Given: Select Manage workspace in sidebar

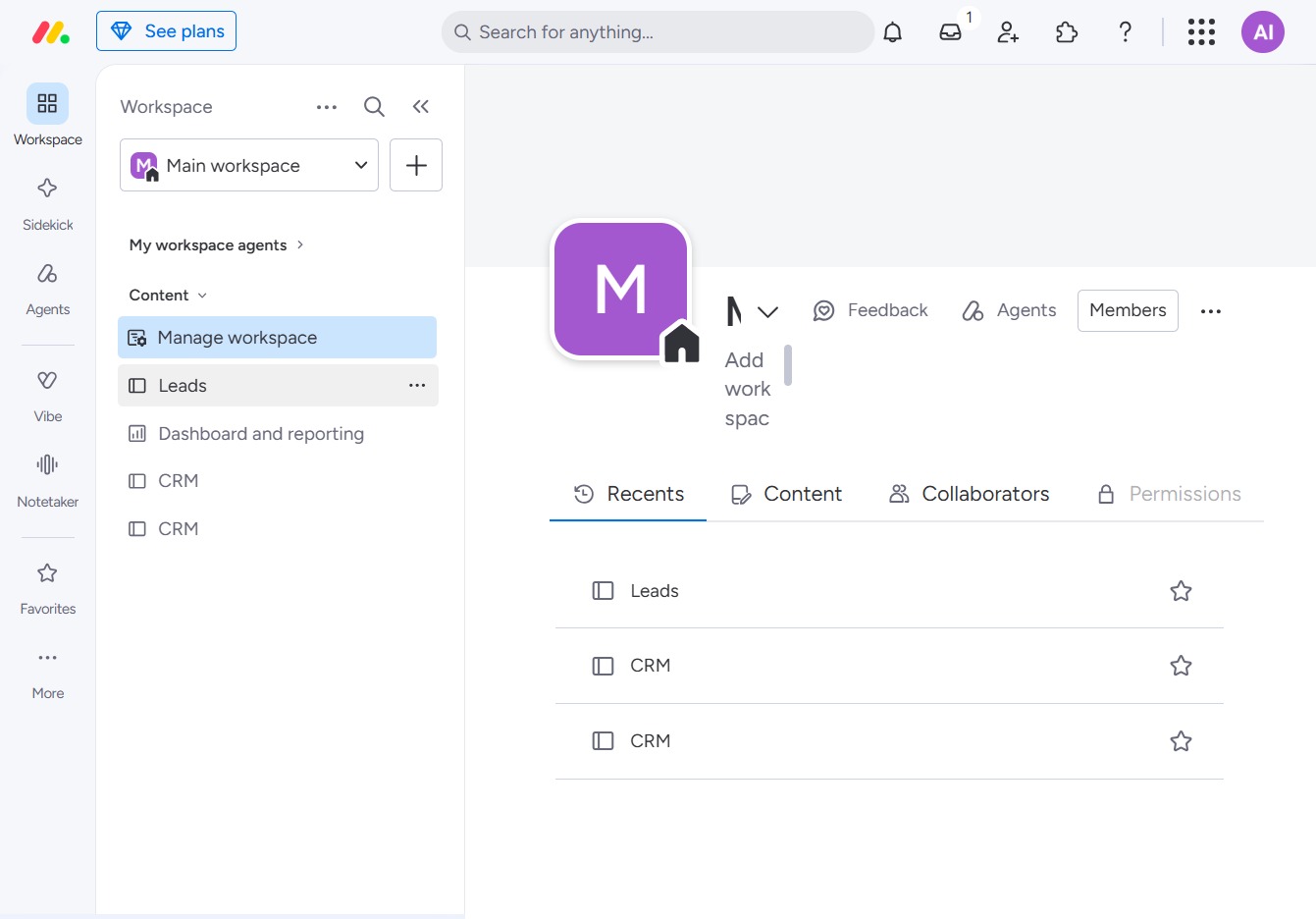Looking at the screenshot, I should [x=277, y=338].
